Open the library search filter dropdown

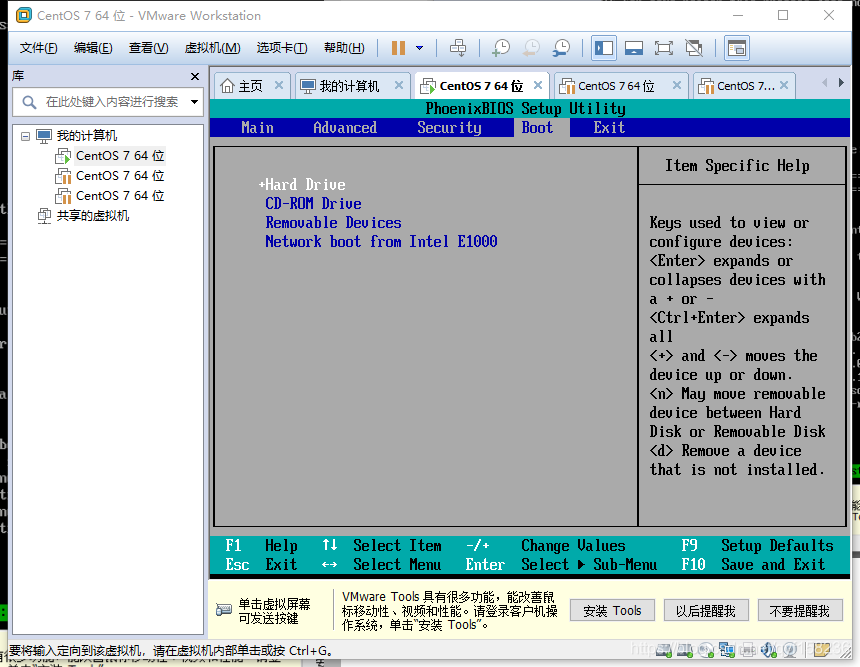point(194,102)
